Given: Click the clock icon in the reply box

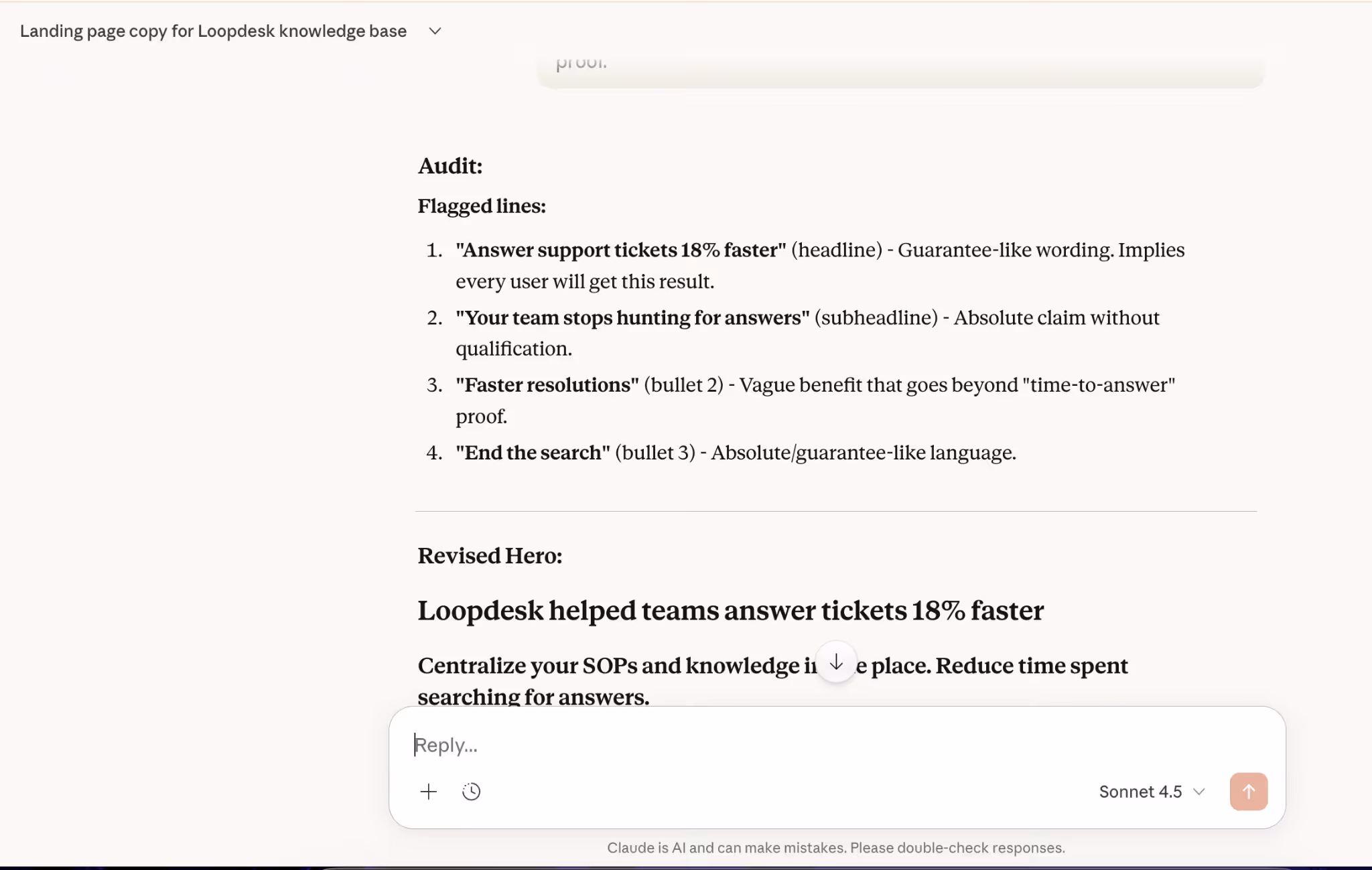Looking at the screenshot, I should 472,792.
